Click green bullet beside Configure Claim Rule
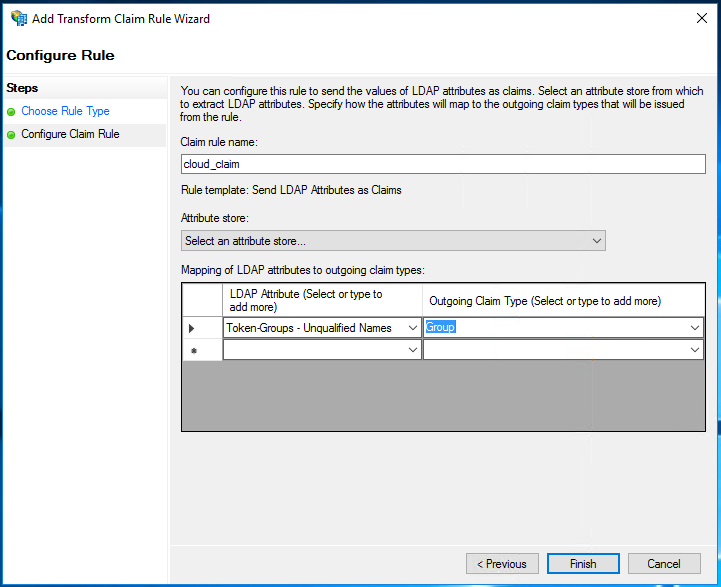This screenshot has width=721, height=587. tap(11, 134)
